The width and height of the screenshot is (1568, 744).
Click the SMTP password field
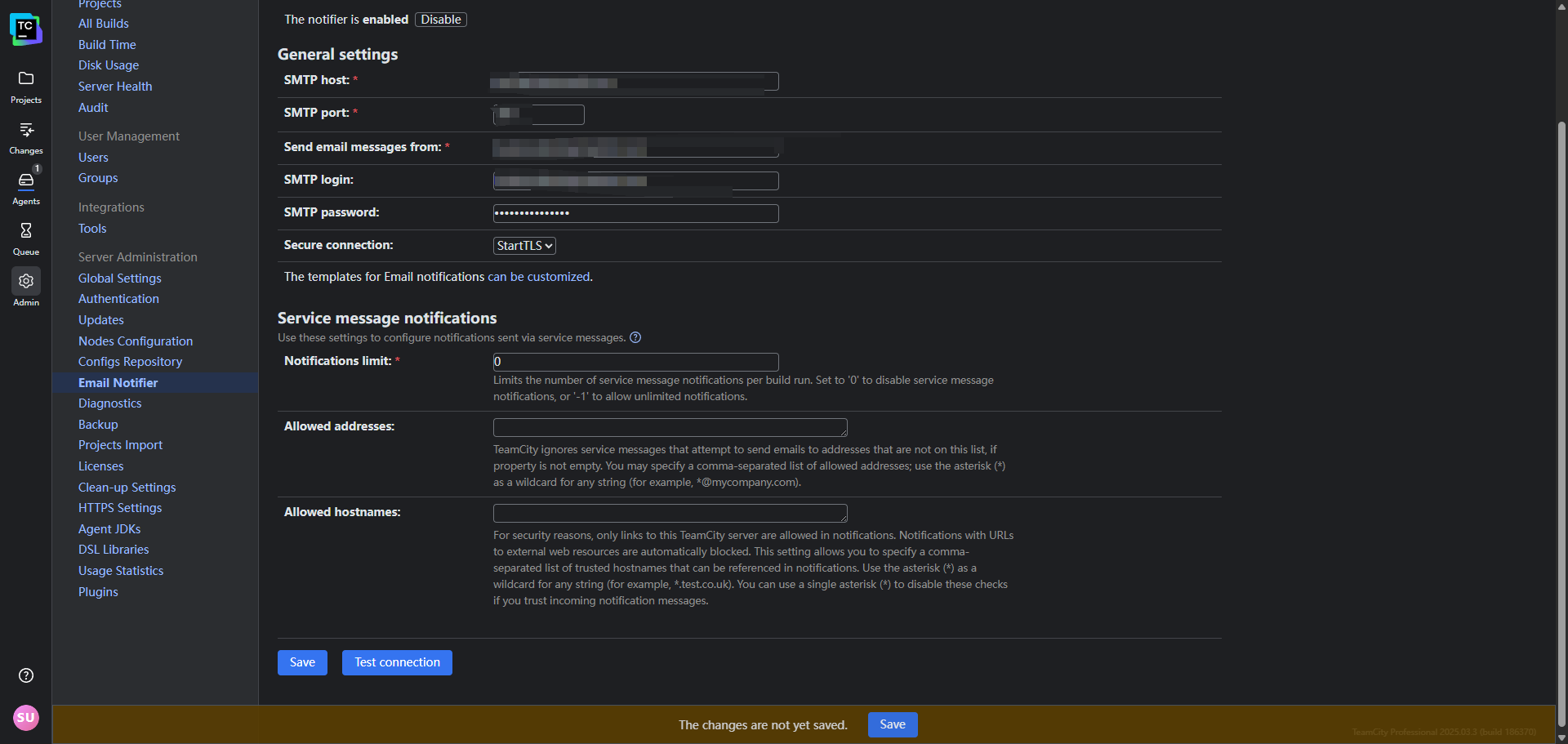pos(636,213)
